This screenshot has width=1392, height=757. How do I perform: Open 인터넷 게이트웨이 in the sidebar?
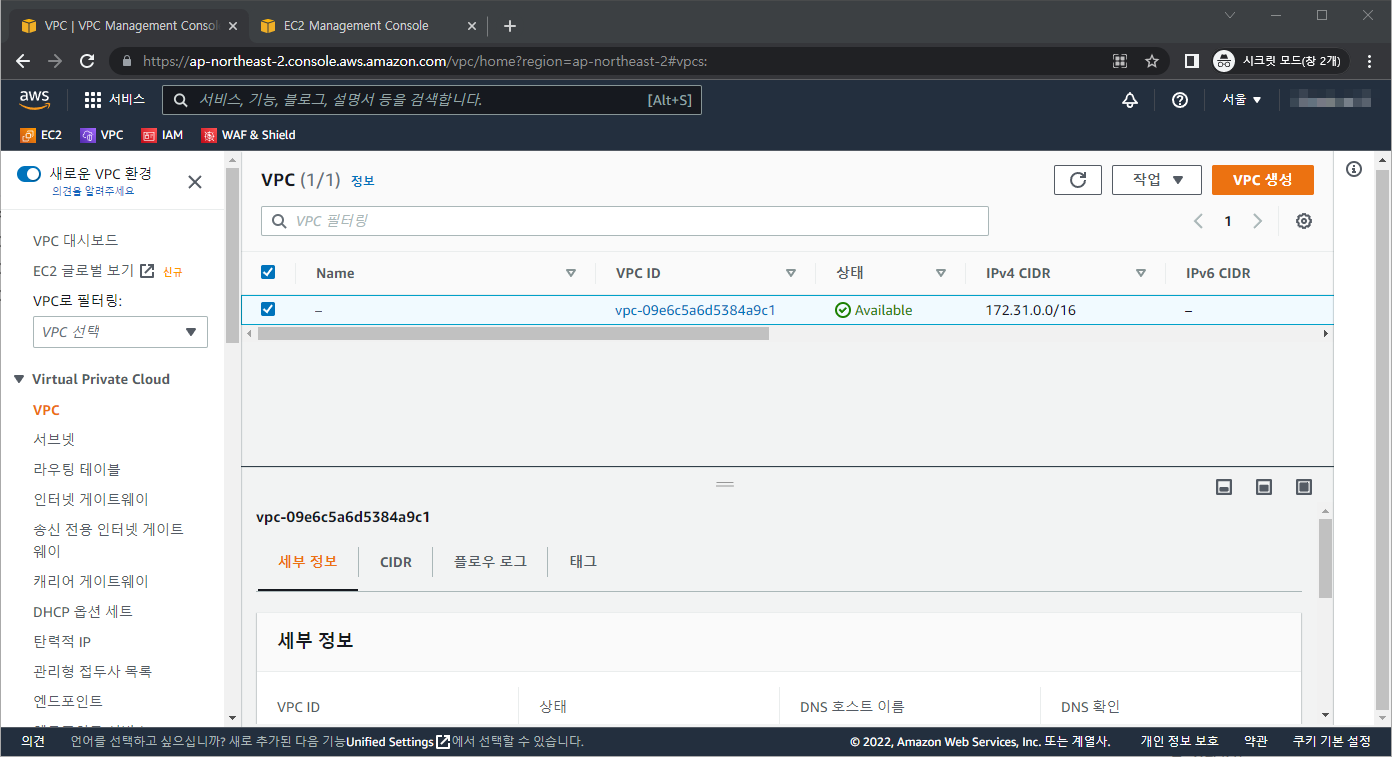tap(91, 499)
